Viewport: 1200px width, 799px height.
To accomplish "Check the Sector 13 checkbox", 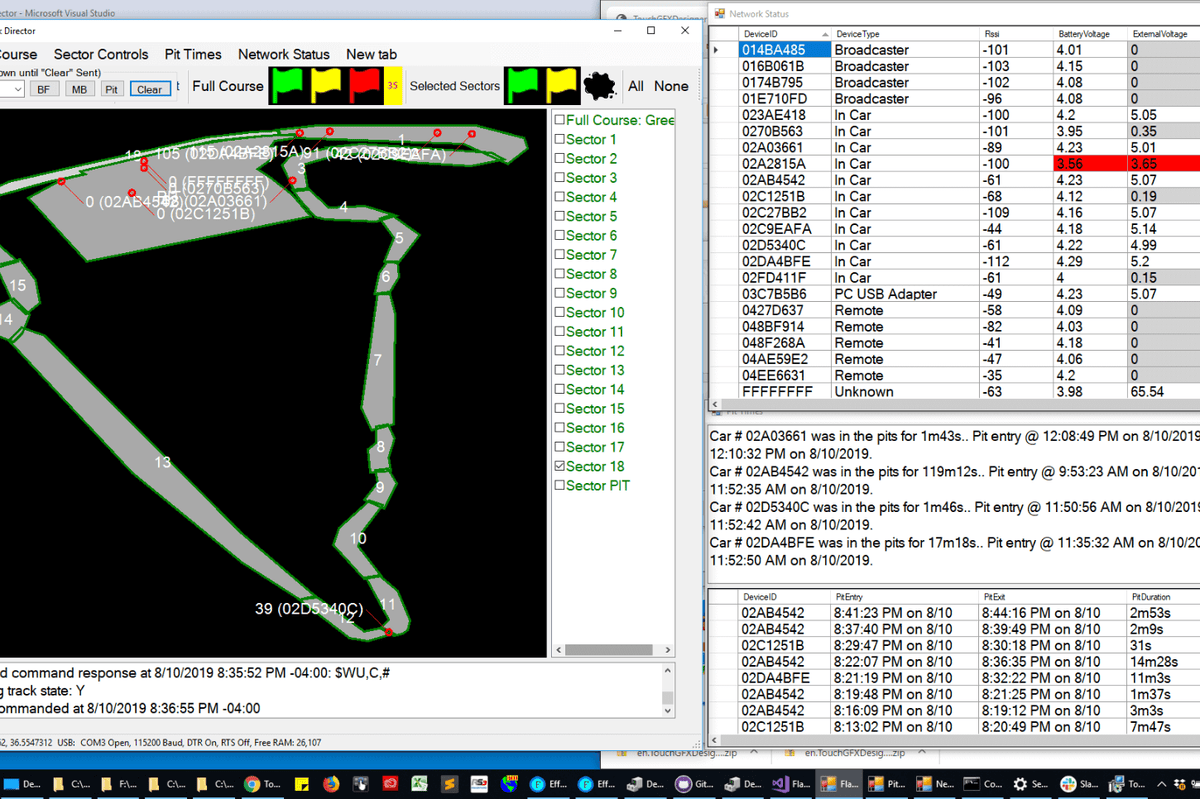I will [x=559, y=371].
